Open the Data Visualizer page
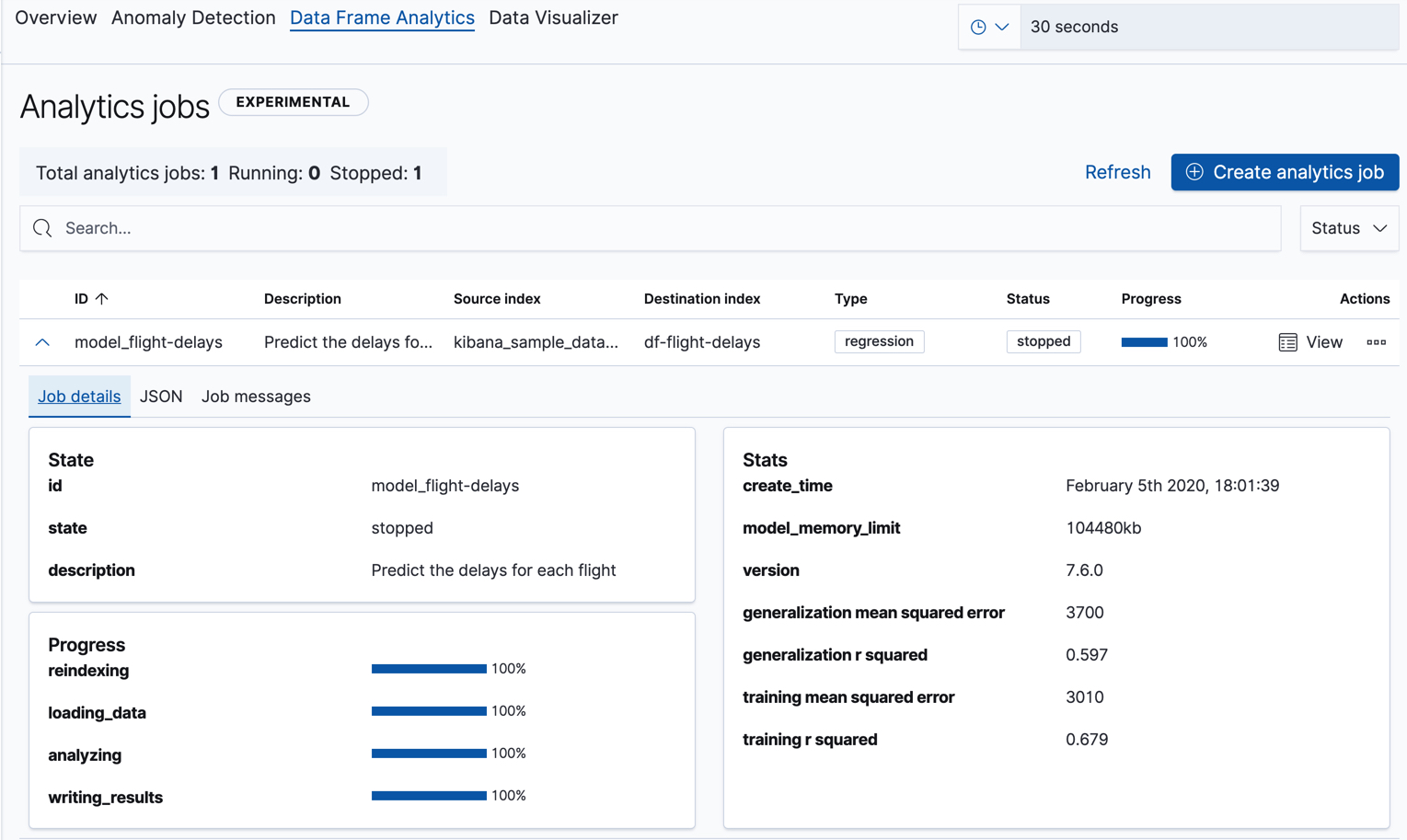Image resolution: width=1407 pixels, height=840 pixels. [x=553, y=17]
